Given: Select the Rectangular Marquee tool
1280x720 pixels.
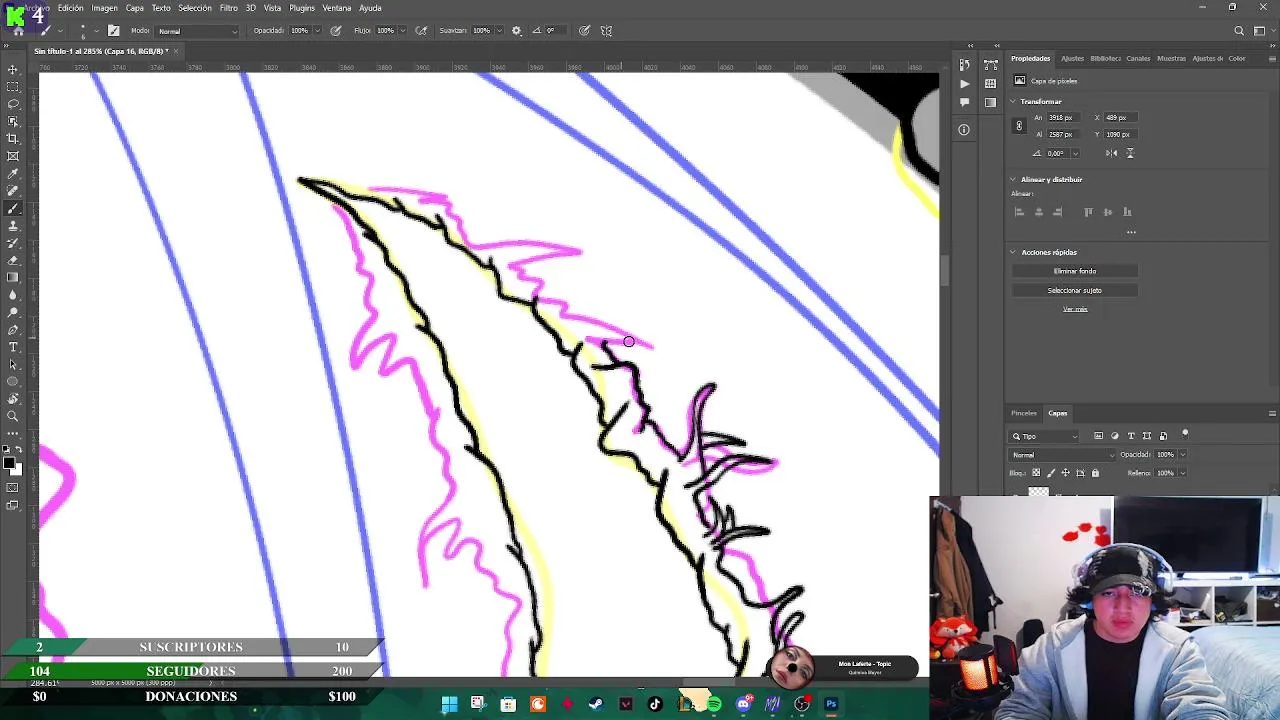Looking at the screenshot, I should pyautogui.click(x=13, y=87).
